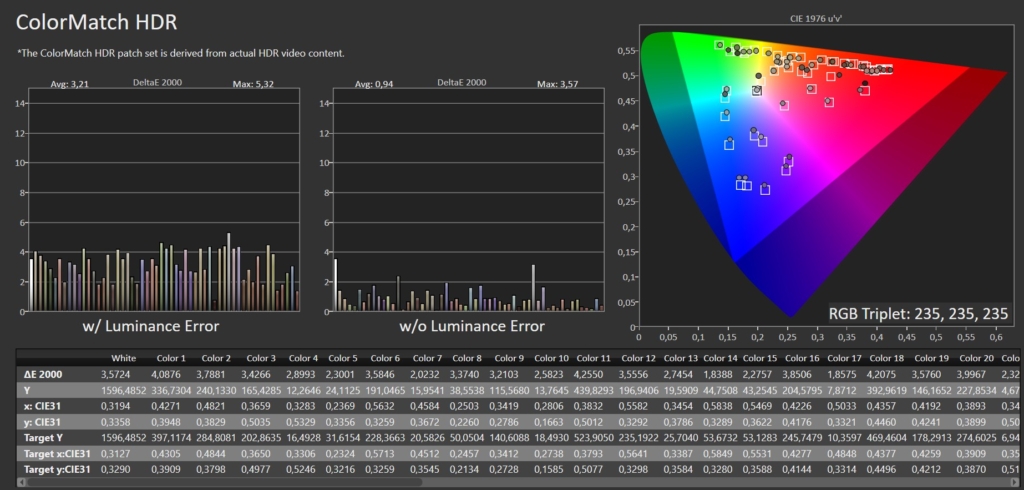1024x490 pixels.
Task: Click the 'Avg: 3,21' label
Action: (x=69, y=84)
